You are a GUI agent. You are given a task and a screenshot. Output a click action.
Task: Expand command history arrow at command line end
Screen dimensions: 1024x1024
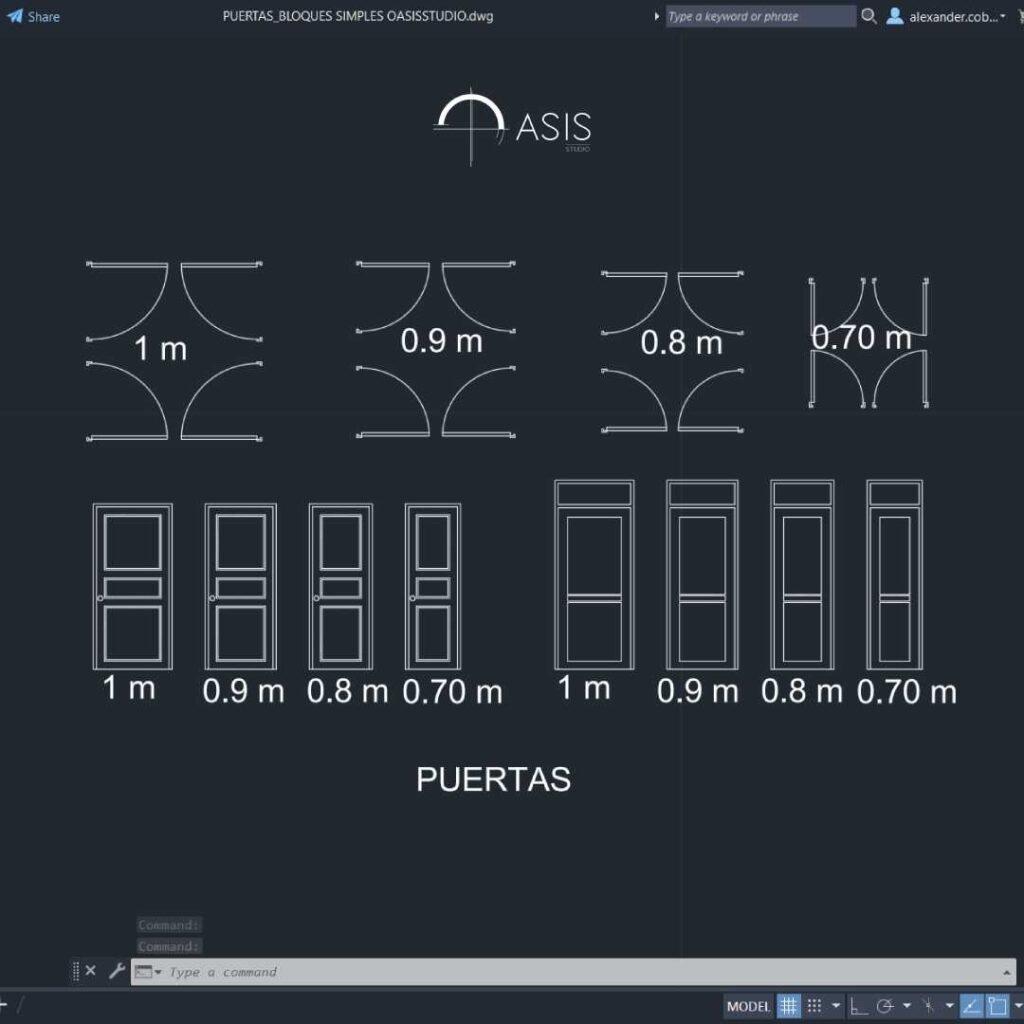1006,972
